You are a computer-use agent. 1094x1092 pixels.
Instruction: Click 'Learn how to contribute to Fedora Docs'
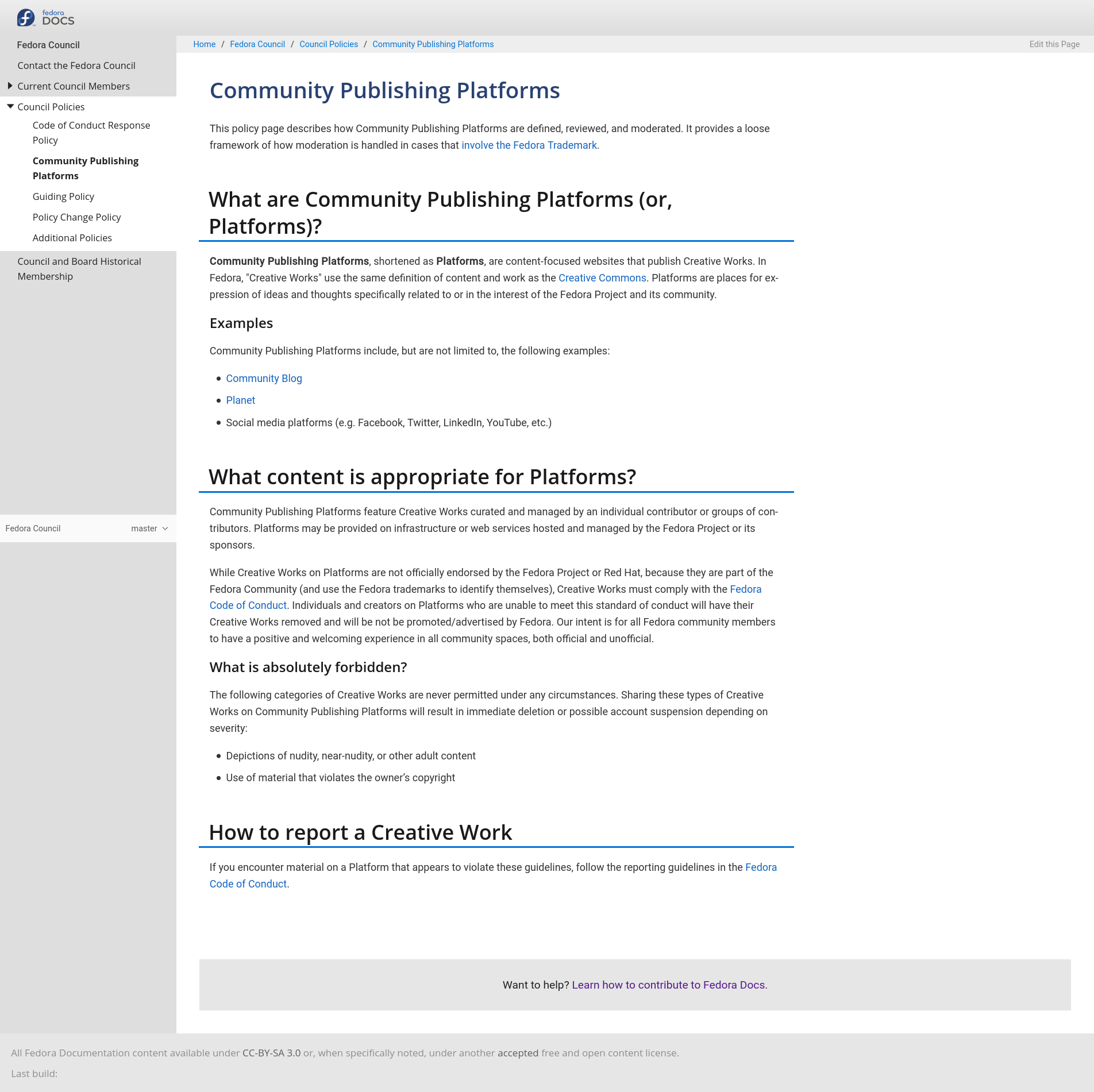coord(668,985)
